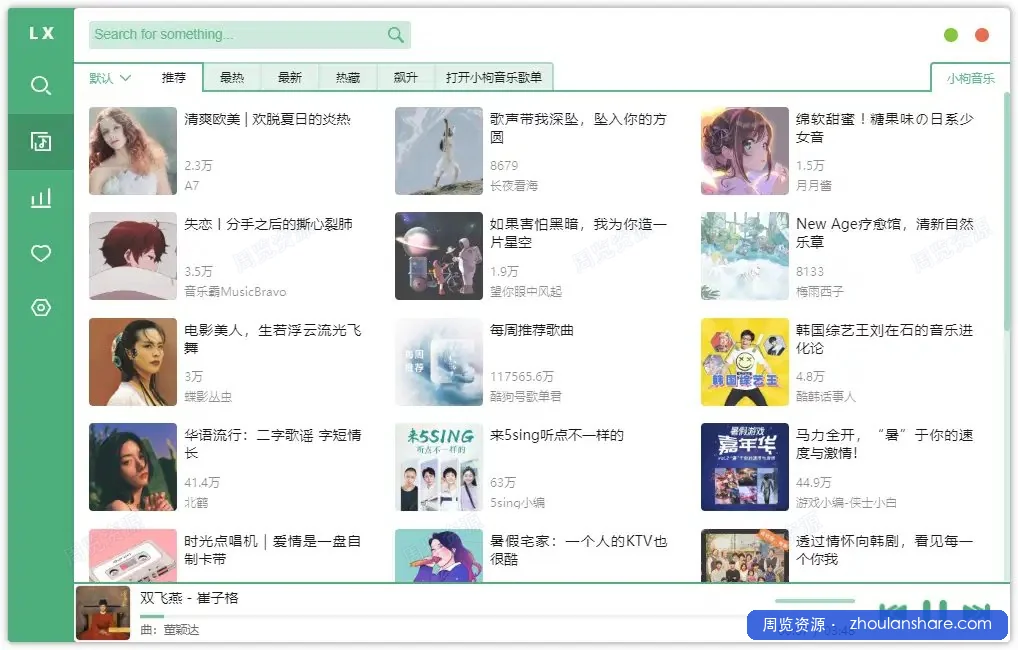
Task: Click now-playing title 双飞燕 - 崔子格
Action: (x=189, y=598)
